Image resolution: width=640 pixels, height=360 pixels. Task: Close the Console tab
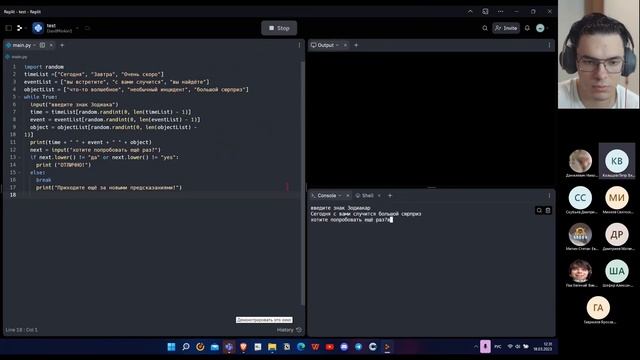point(348,196)
